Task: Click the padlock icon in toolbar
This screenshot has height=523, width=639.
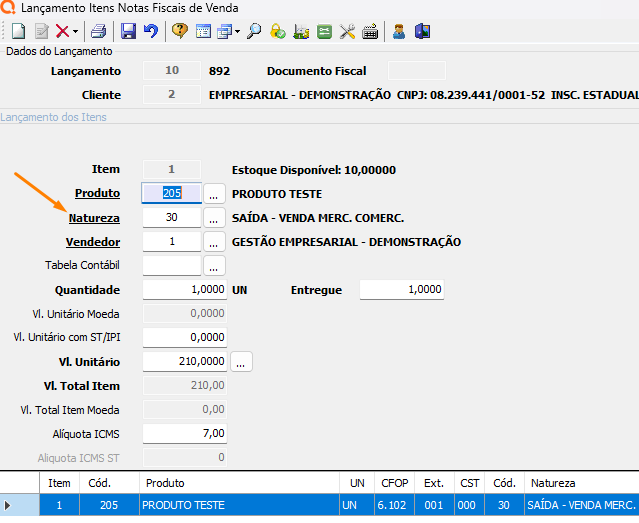Action: click(278, 32)
